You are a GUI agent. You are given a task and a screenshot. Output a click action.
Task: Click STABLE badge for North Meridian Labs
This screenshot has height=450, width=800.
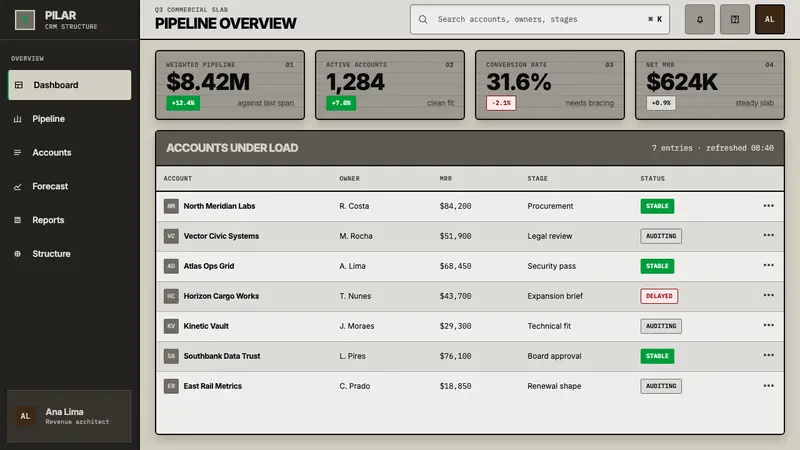[x=657, y=206]
